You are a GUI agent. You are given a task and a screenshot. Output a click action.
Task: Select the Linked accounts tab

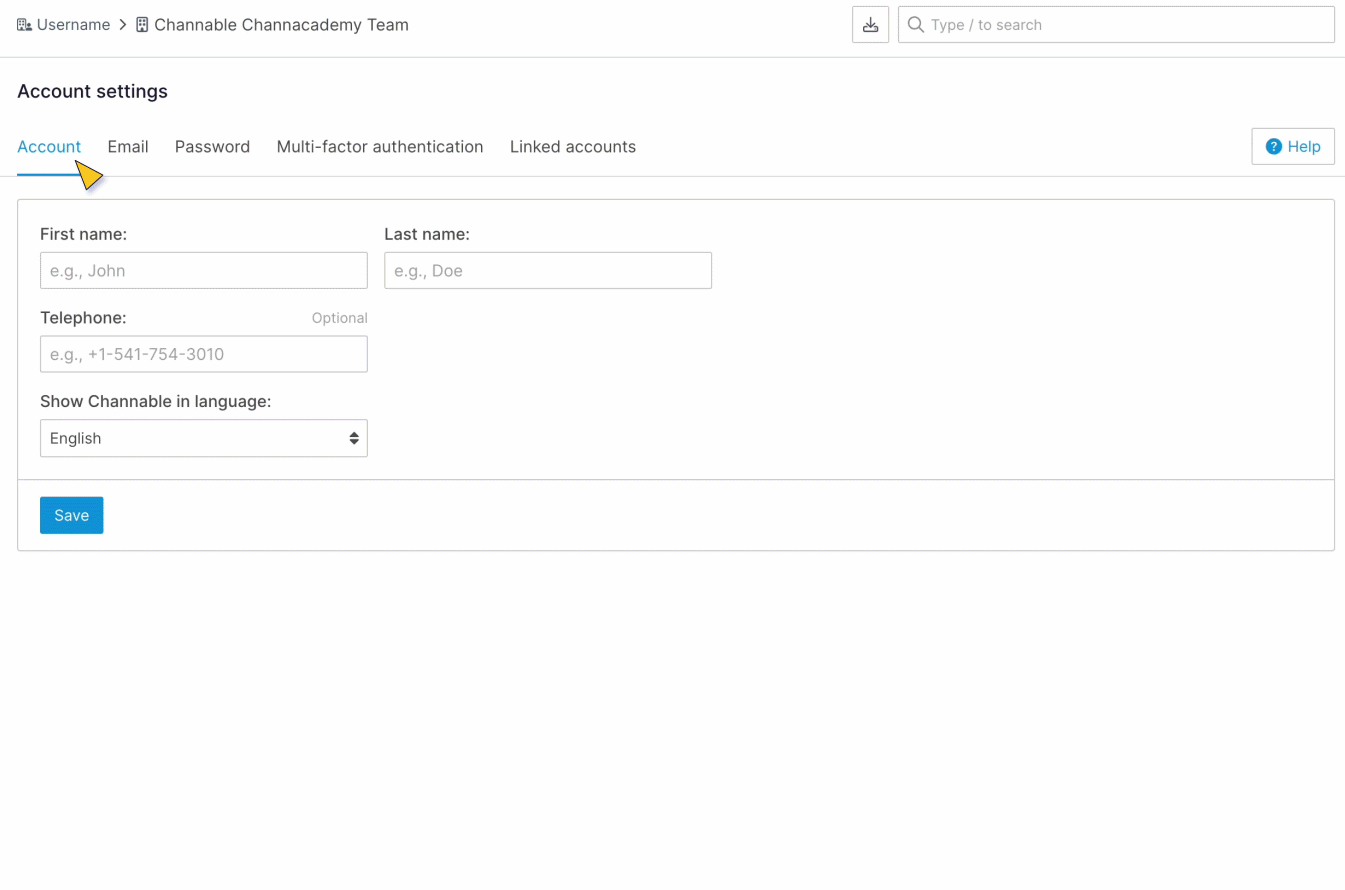pyautogui.click(x=573, y=147)
